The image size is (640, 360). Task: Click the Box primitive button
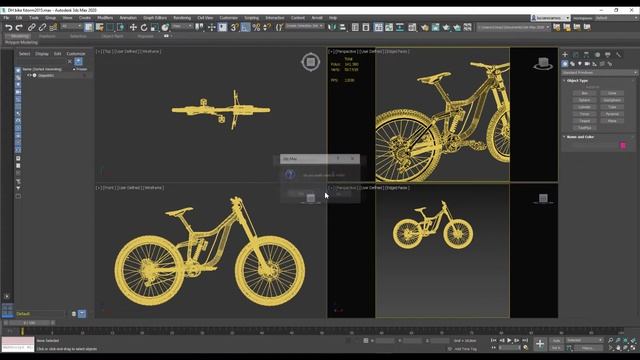point(584,93)
